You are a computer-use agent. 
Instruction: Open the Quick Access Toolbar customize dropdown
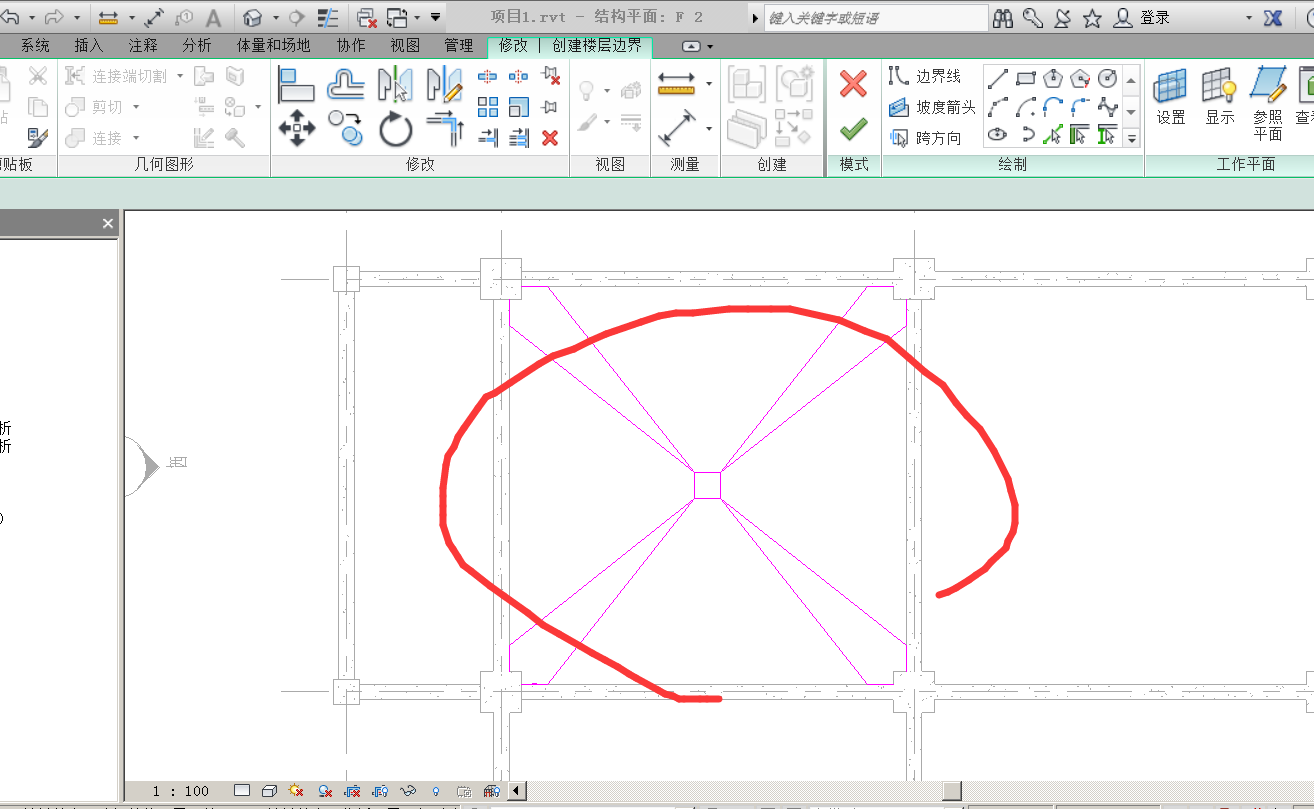coord(435,17)
